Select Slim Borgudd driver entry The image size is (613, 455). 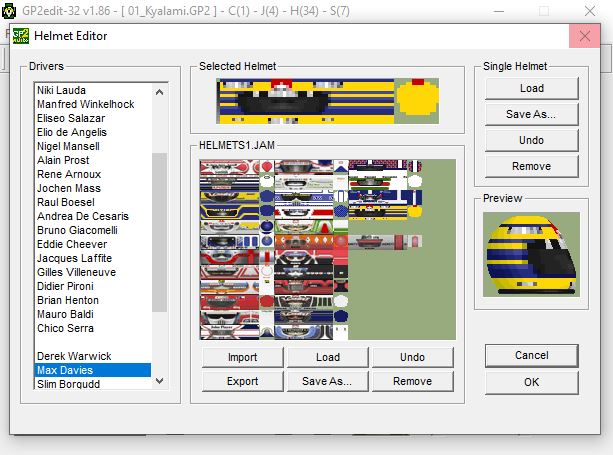[70, 384]
